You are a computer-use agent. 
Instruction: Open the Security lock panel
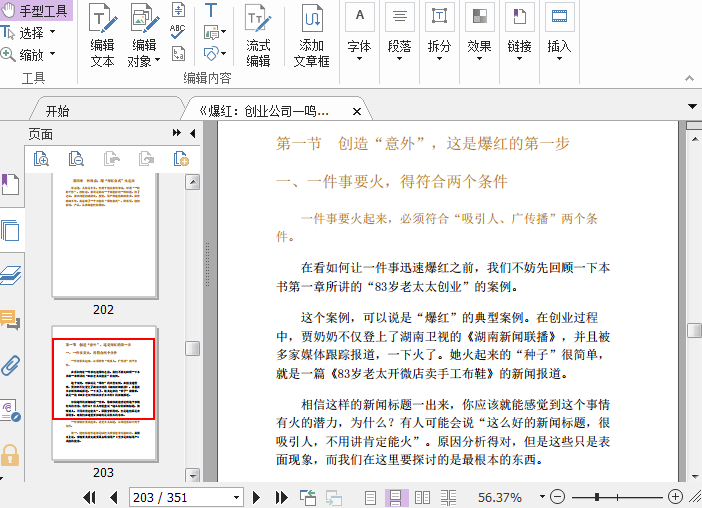(x=10, y=455)
